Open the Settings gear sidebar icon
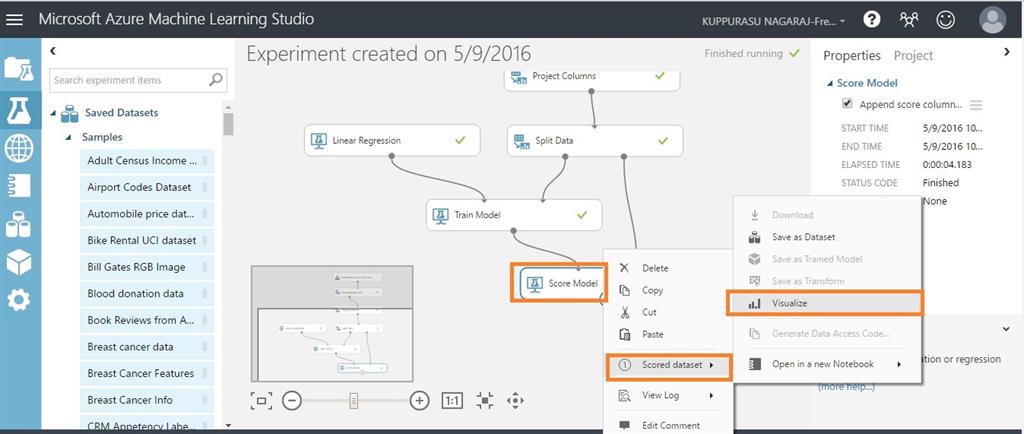1024x434 pixels. click(18, 300)
